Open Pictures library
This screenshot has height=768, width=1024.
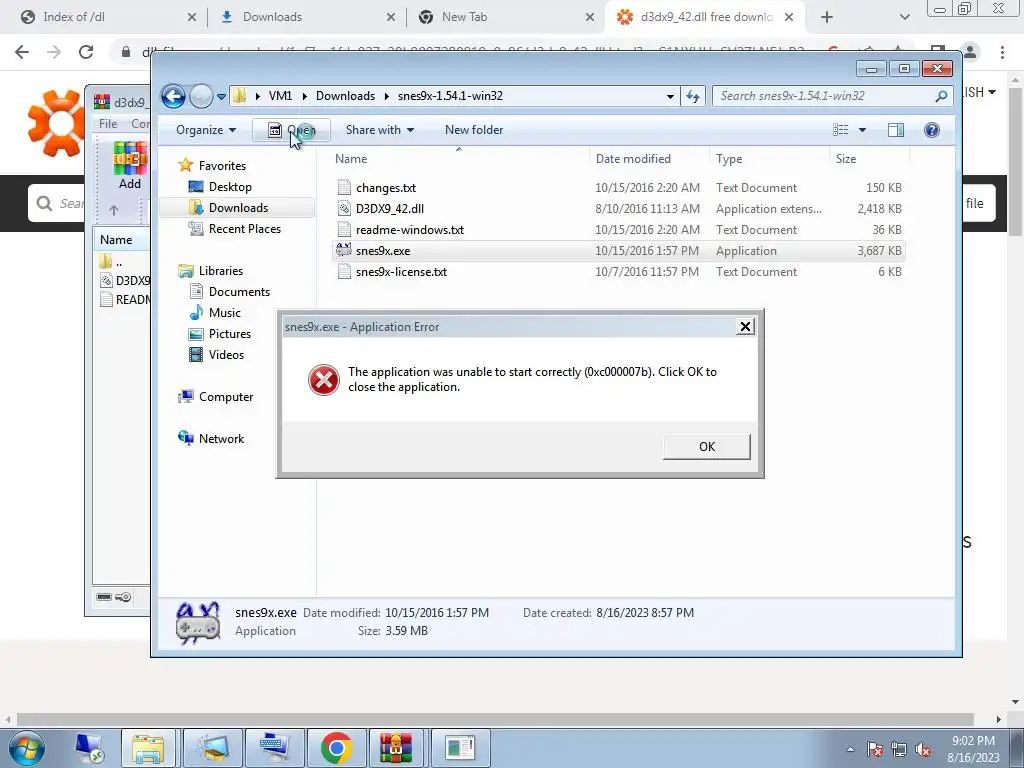pos(229,334)
